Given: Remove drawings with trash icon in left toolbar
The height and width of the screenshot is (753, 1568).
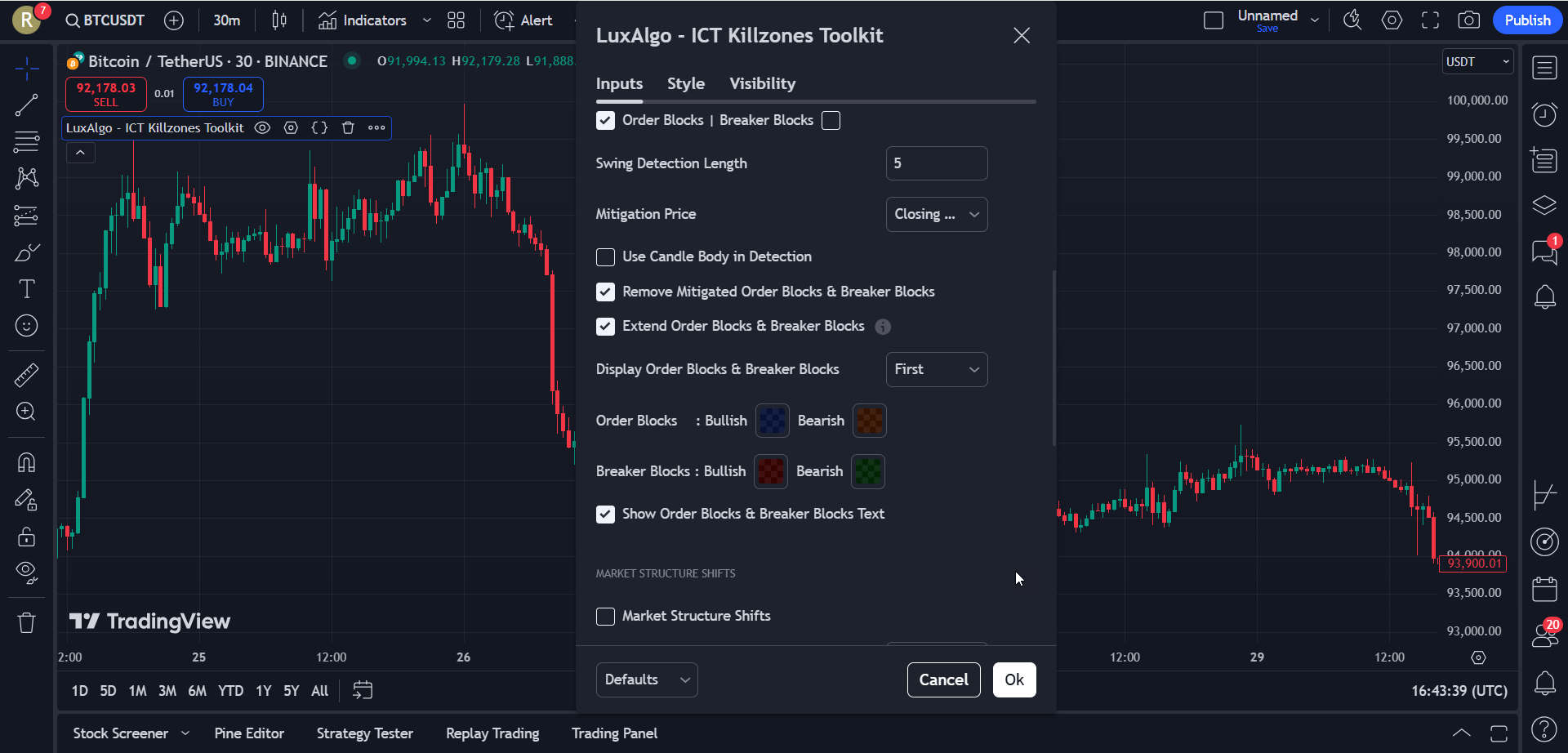Looking at the screenshot, I should 26,623.
